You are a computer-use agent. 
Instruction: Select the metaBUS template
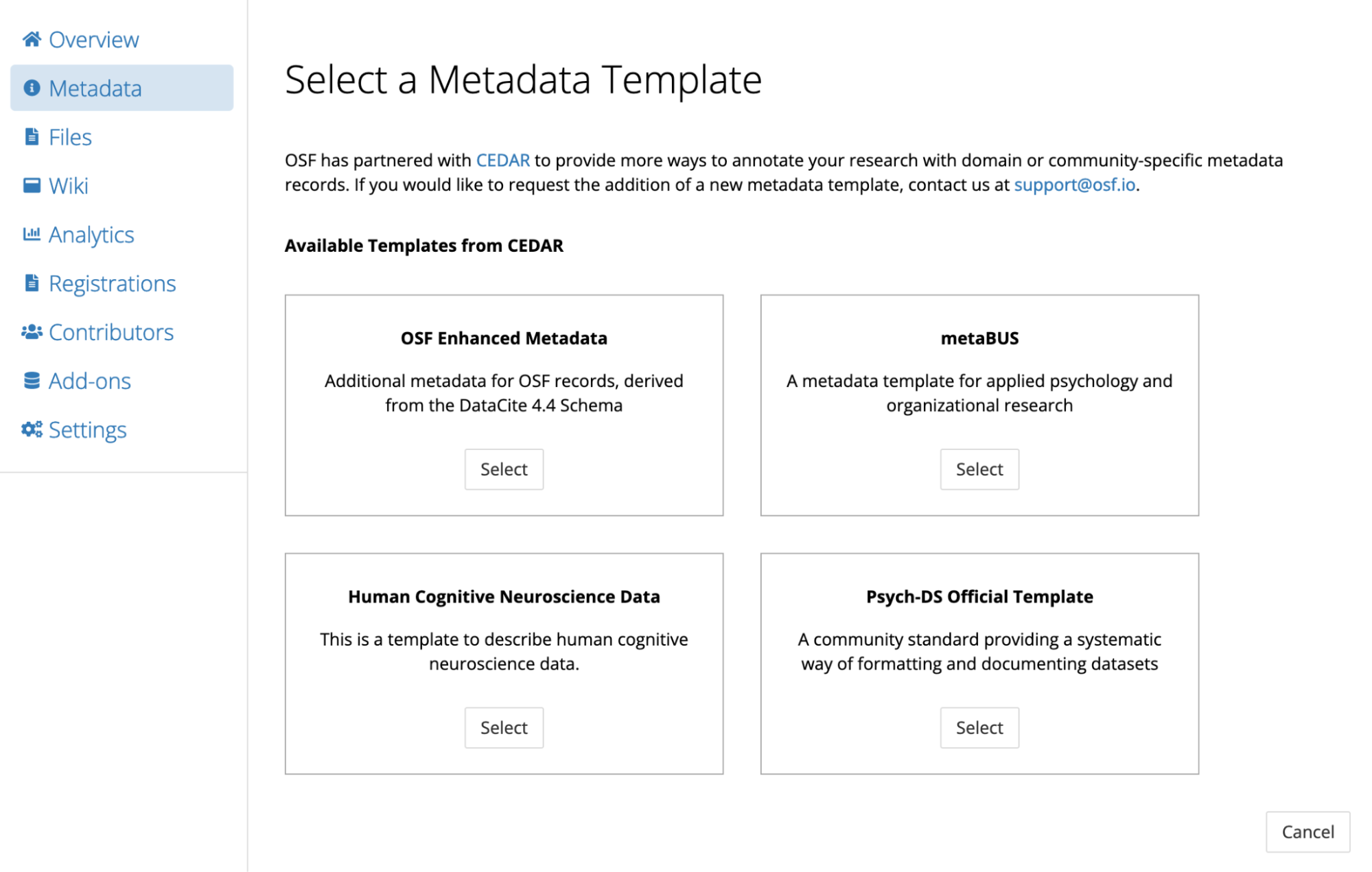point(979,469)
